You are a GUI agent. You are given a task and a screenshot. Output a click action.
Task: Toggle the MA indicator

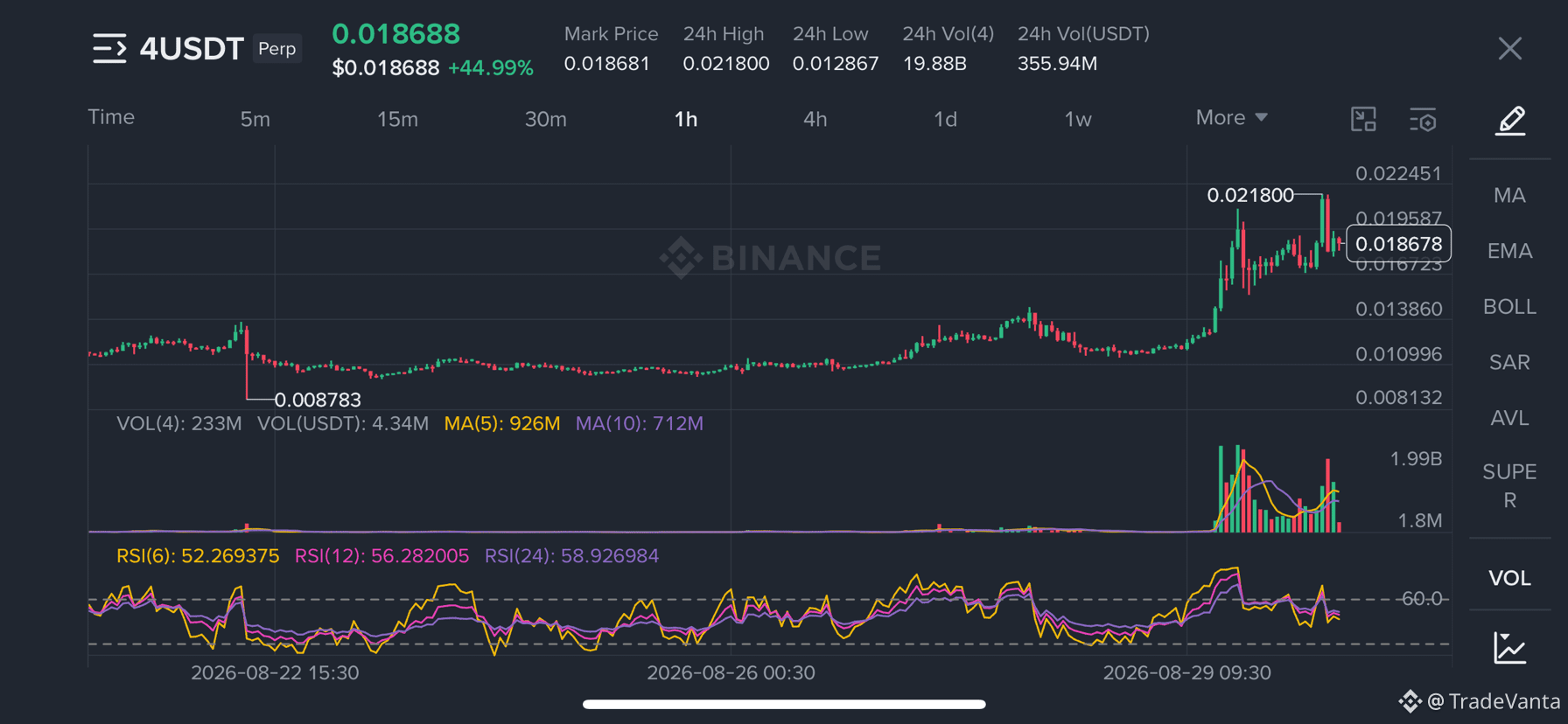coord(1509,195)
